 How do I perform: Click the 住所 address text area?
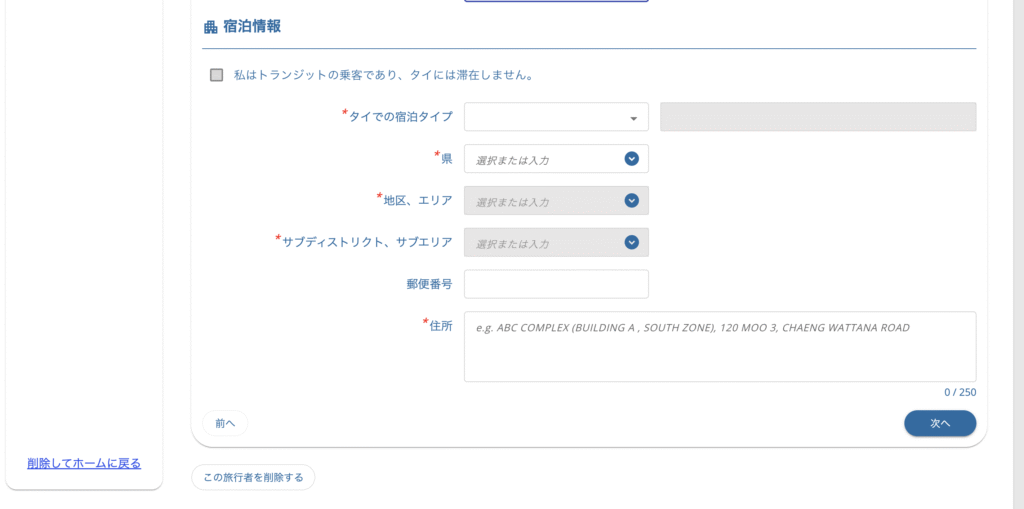[x=720, y=346]
